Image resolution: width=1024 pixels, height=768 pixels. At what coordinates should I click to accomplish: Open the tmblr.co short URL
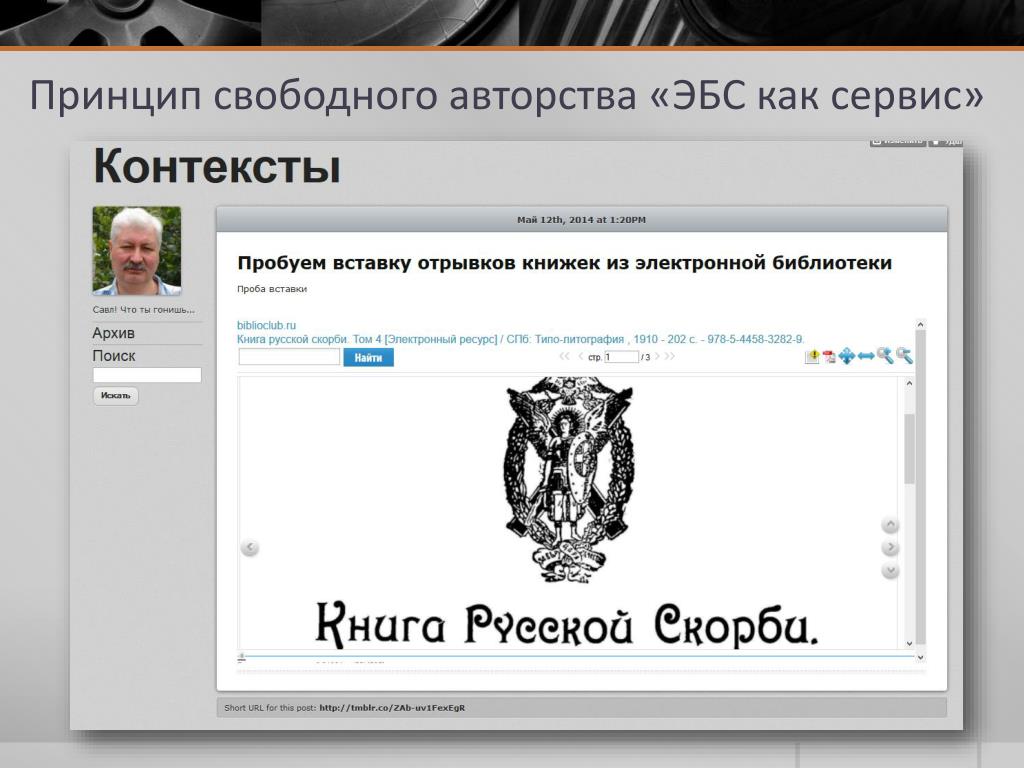(x=392, y=707)
